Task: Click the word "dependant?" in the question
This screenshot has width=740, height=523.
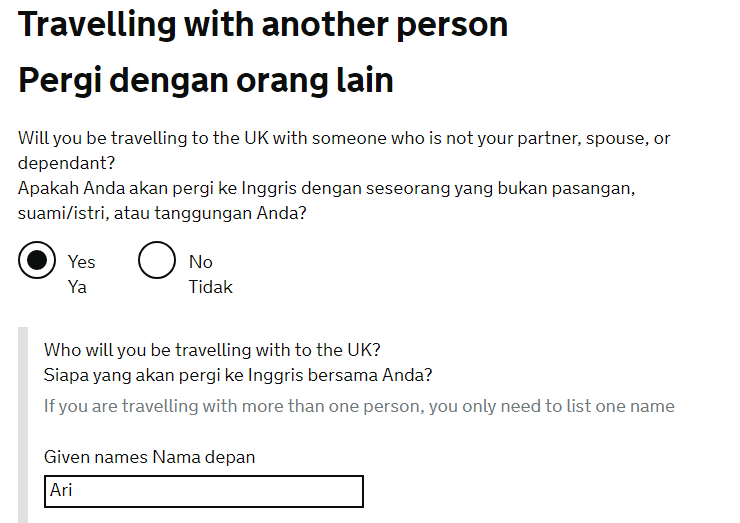Action: (64, 162)
